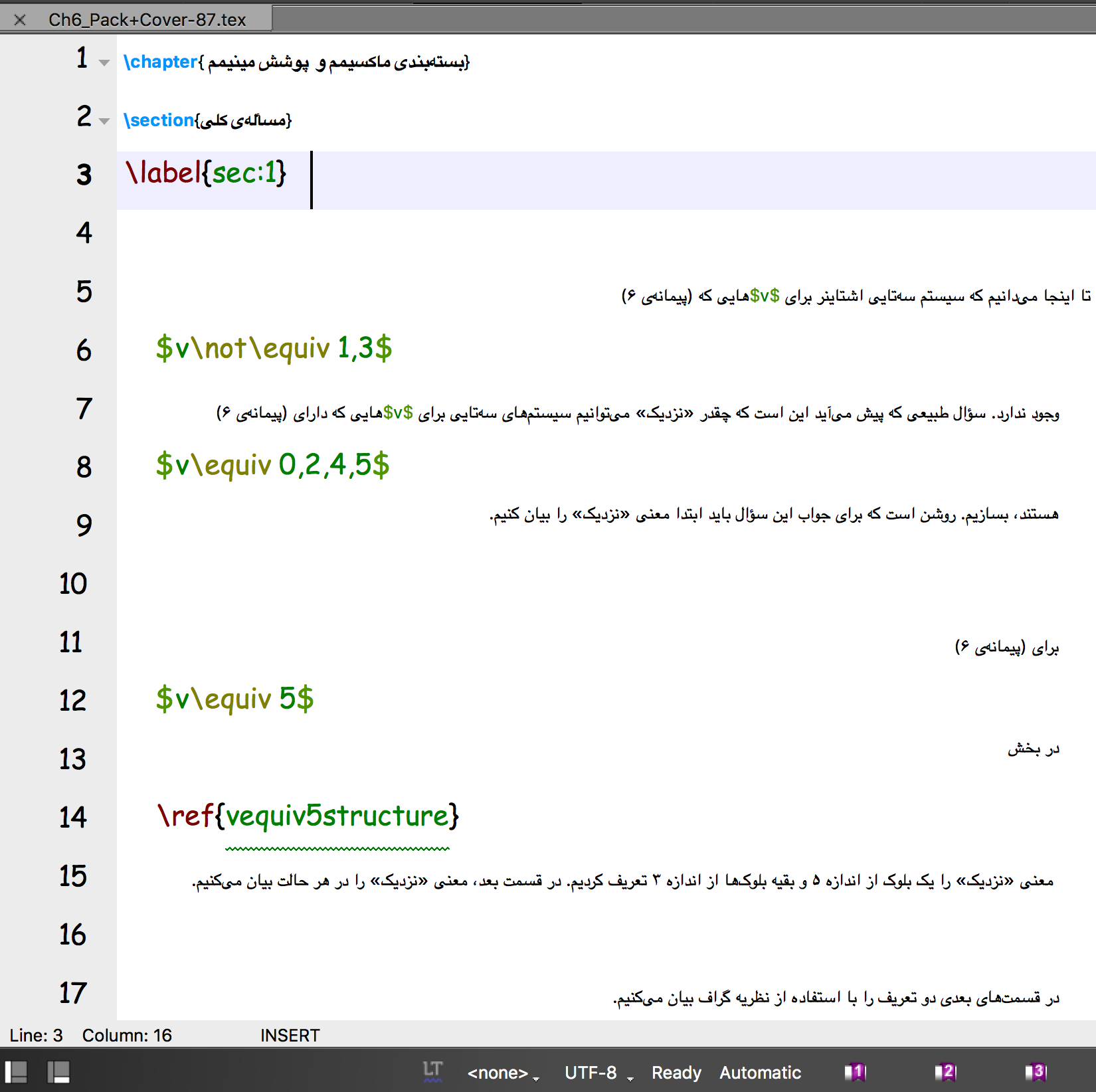Viewport: 1096px width, 1092px height.
Task: Click the $v\equiv 0,2,4,5$ formula
Action: coord(272,465)
